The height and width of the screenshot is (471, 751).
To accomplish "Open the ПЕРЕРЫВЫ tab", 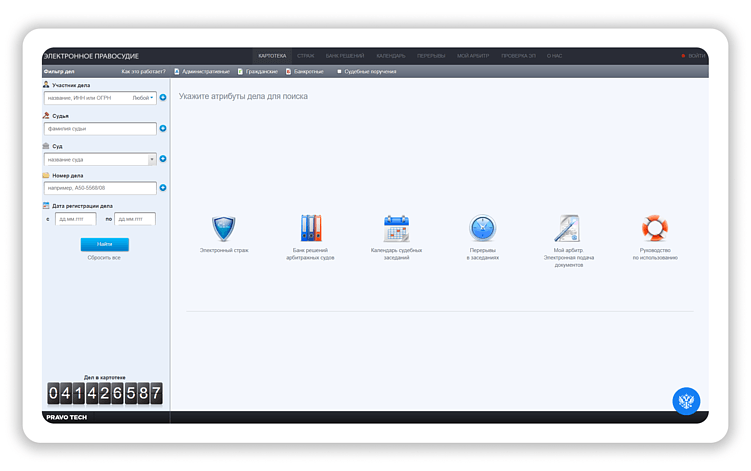I will (x=431, y=56).
